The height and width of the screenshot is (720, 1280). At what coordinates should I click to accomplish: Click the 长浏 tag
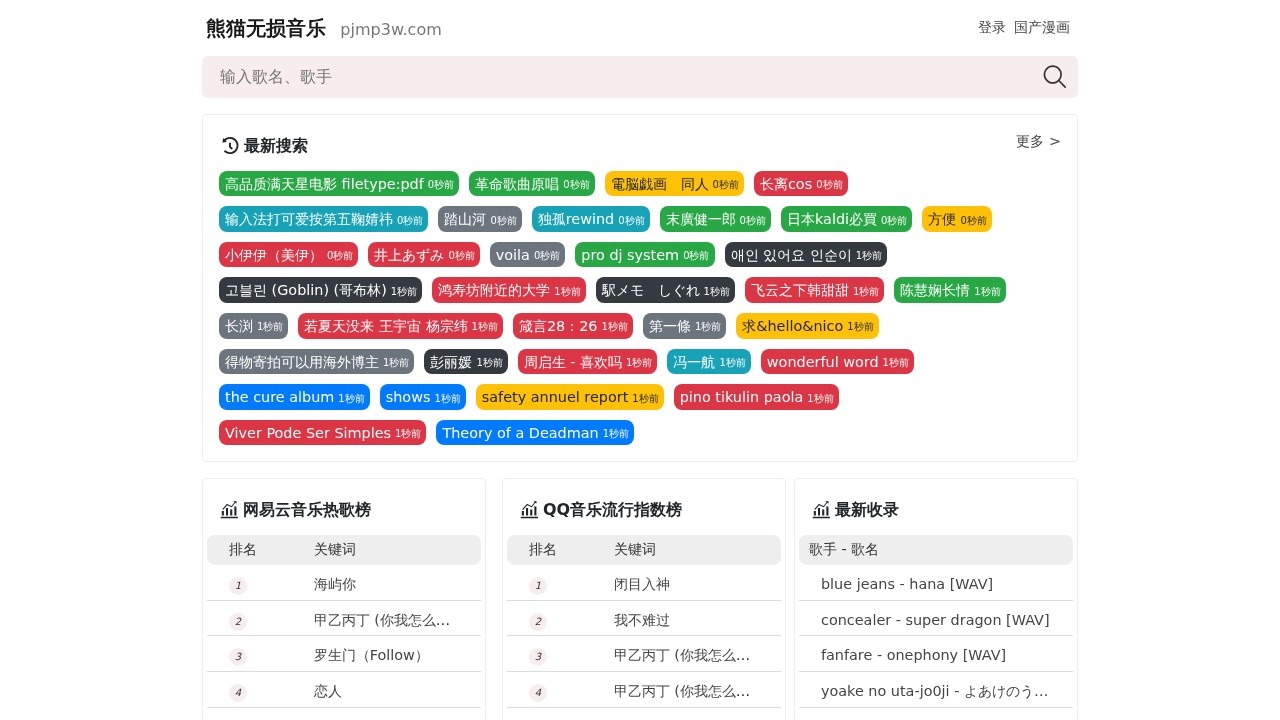pyautogui.click(x=253, y=326)
